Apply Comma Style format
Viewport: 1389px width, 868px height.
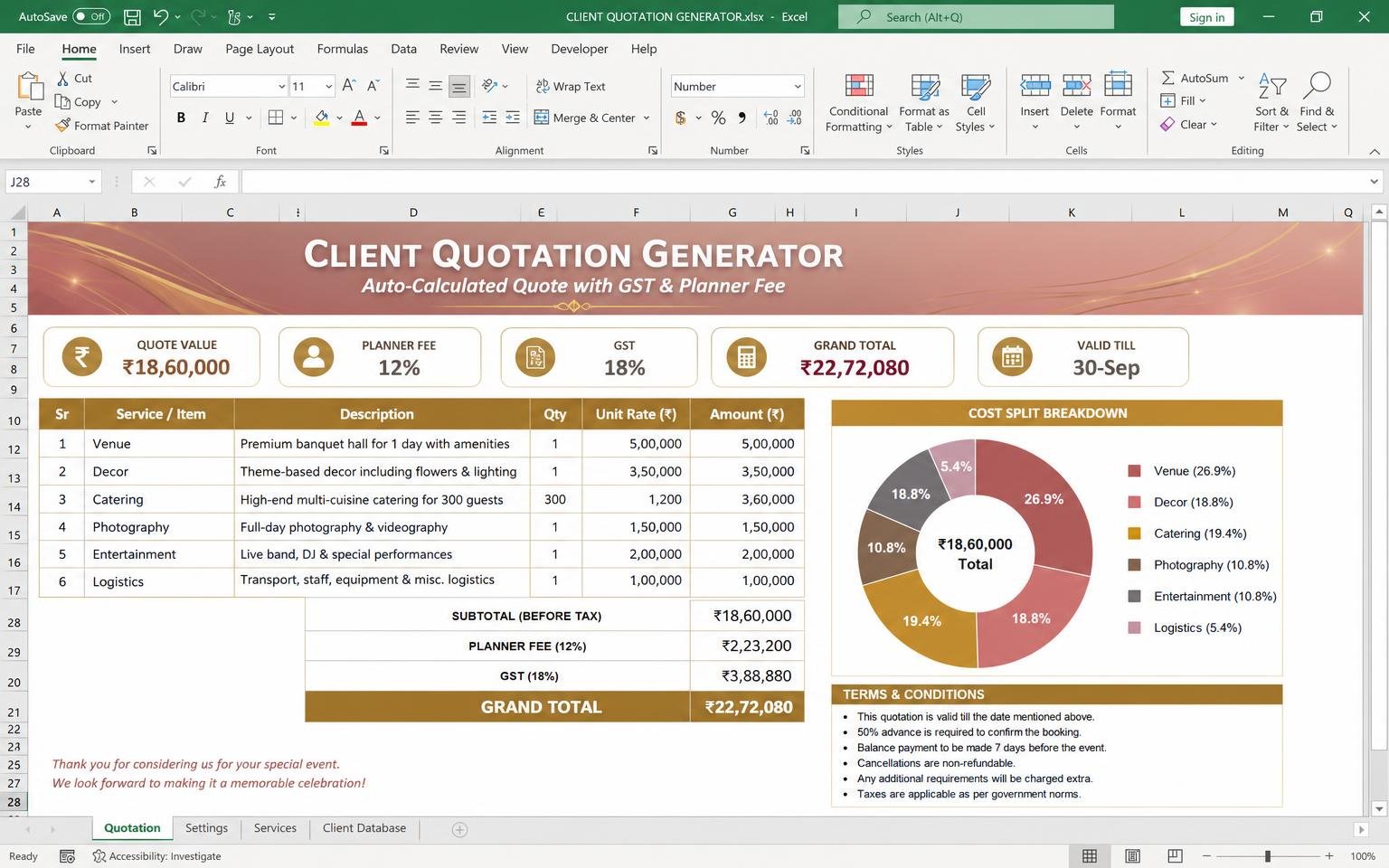tap(742, 118)
